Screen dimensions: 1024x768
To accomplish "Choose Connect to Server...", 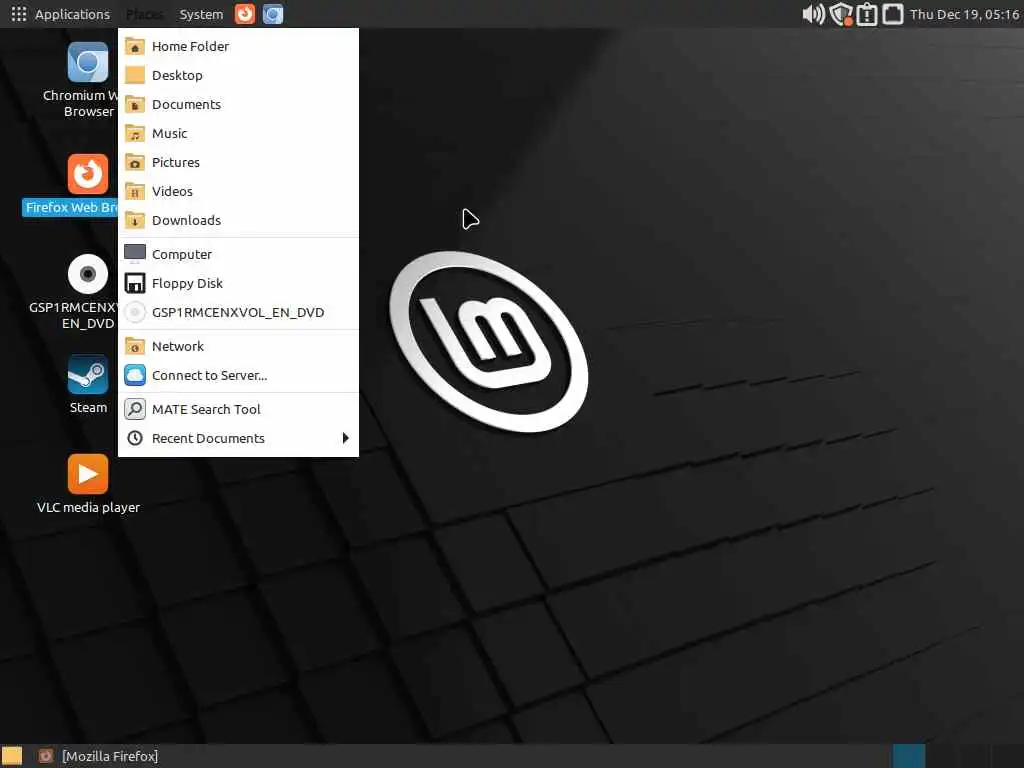I will 238,376.
